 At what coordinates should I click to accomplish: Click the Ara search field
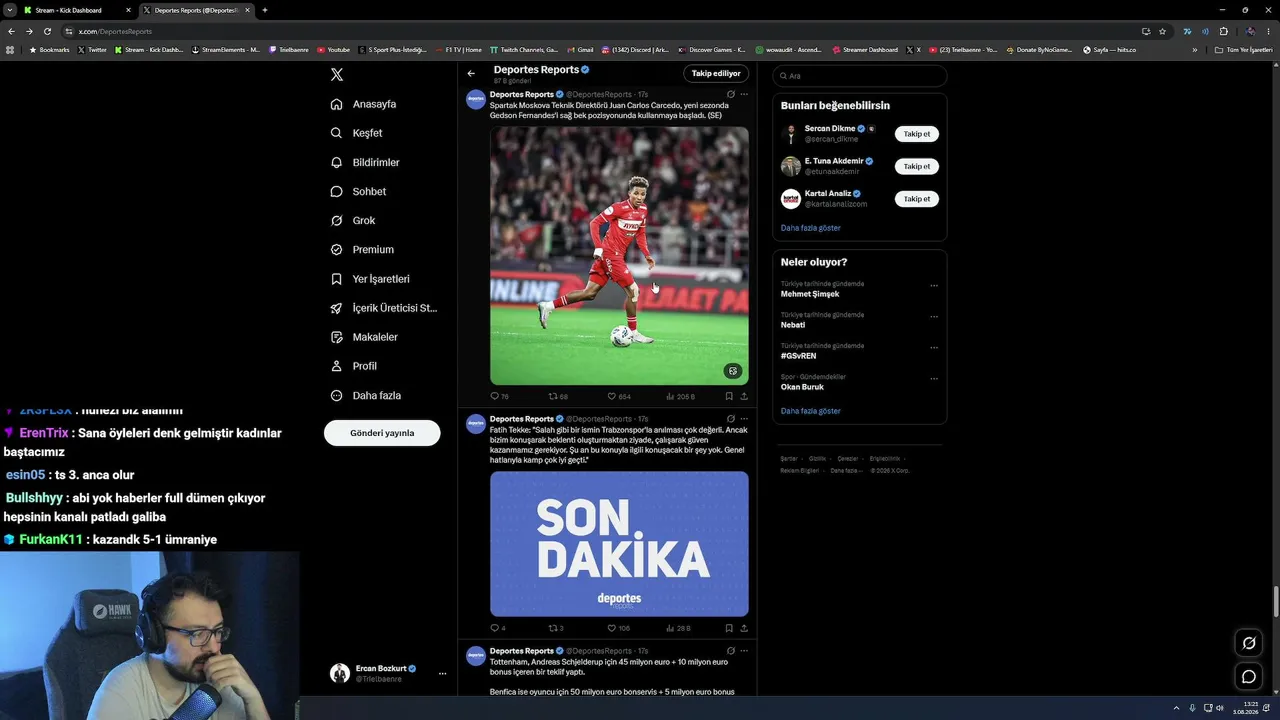859,76
